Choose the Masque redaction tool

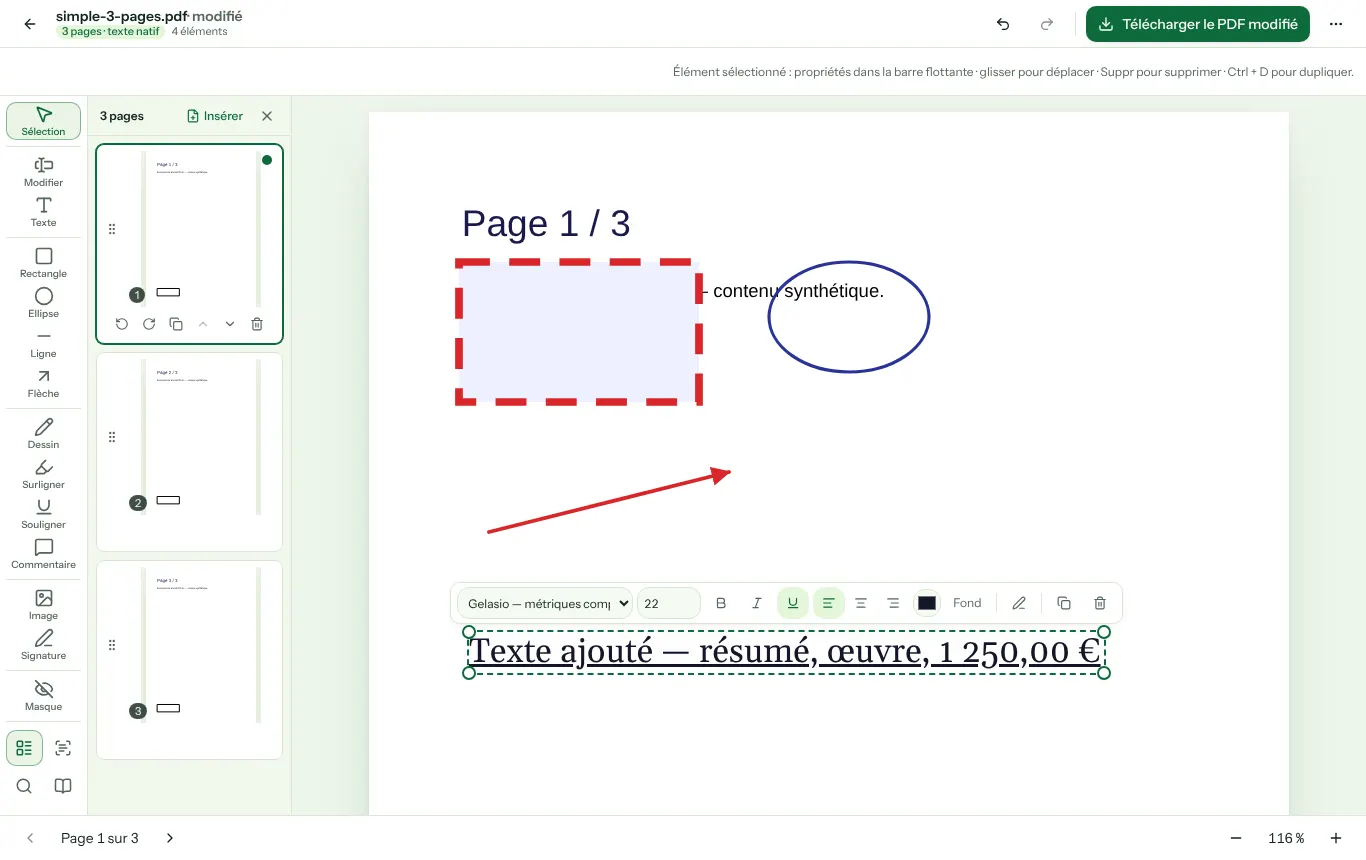tap(43, 696)
